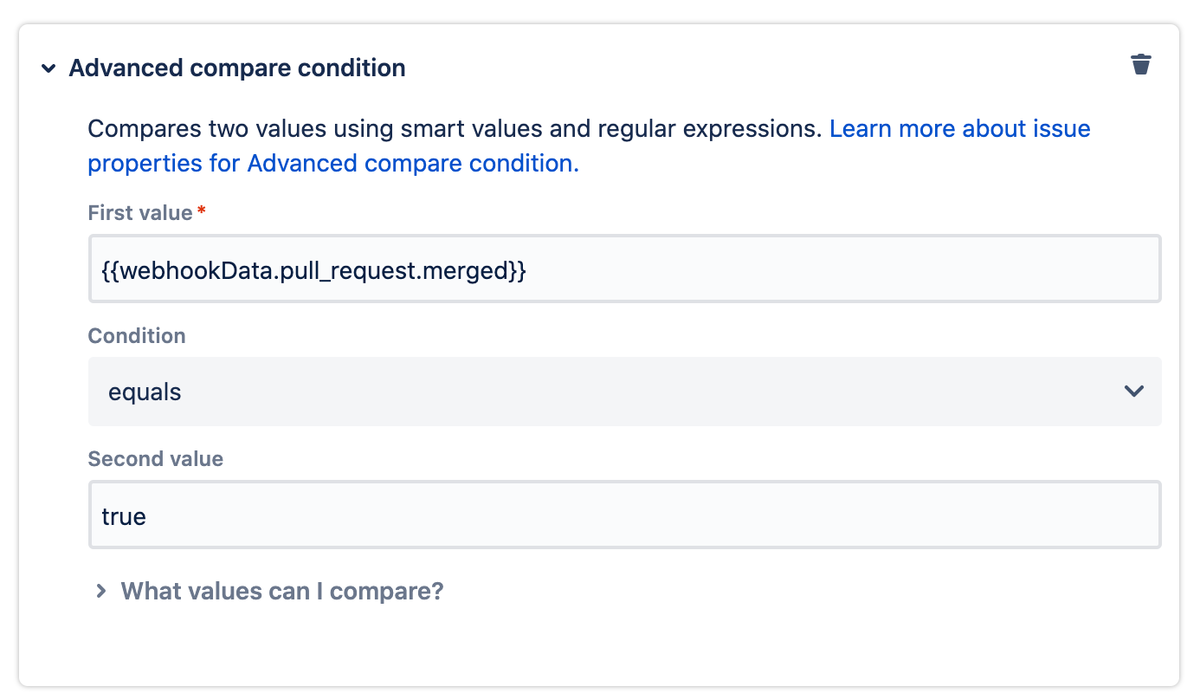Image resolution: width=1200 pixels, height=693 pixels.
Task: Click the "true" text in Second value
Action: click(124, 517)
